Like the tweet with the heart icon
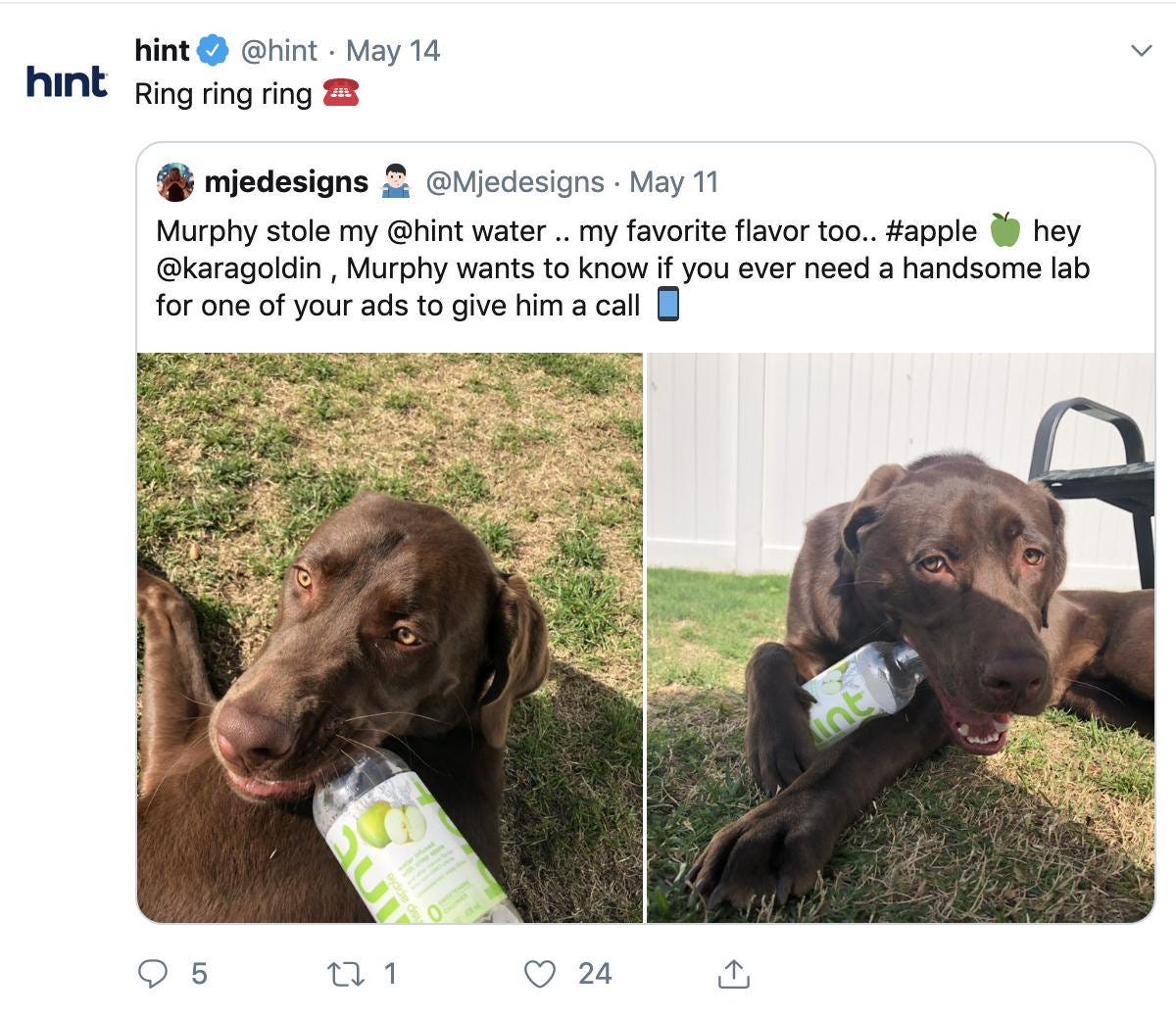 tap(540, 973)
